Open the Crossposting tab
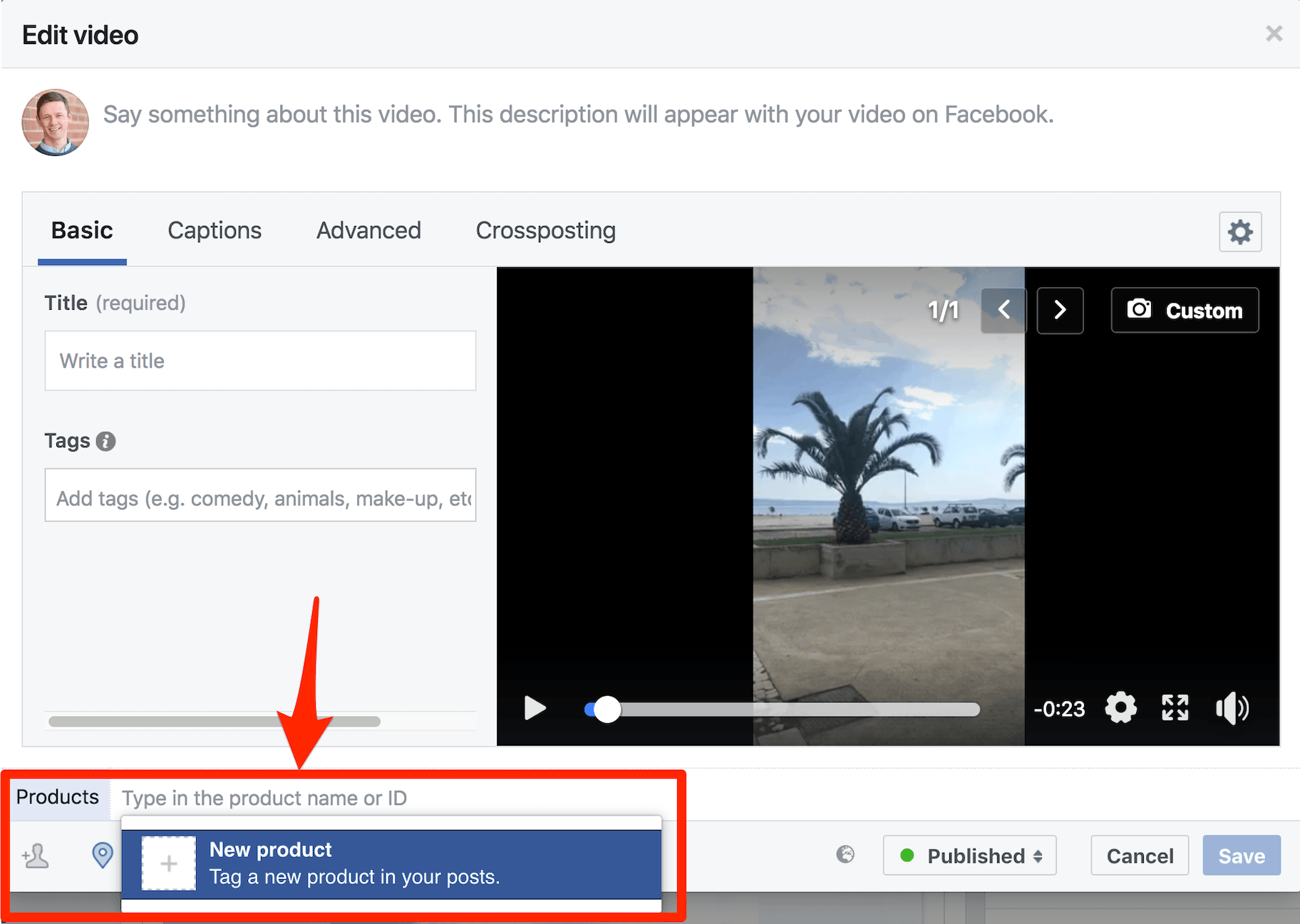This screenshot has width=1300, height=924. click(545, 230)
